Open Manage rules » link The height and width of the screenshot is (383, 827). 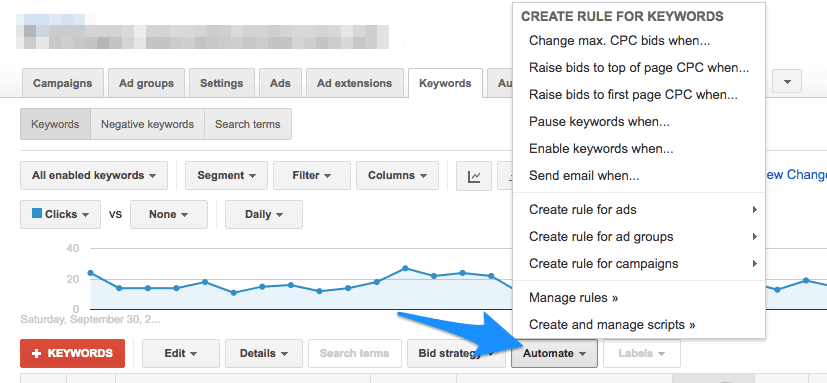573,298
